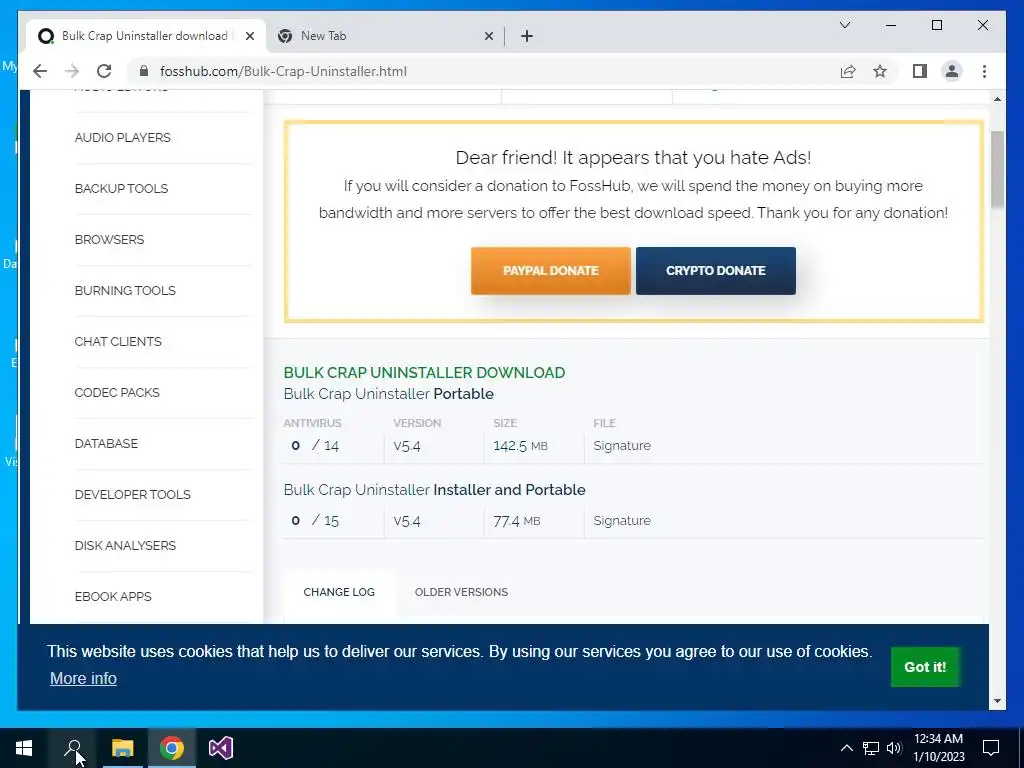The height and width of the screenshot is (768, 1024).
Task: Open Signature for the Portable file
Action: click(622, 445)
